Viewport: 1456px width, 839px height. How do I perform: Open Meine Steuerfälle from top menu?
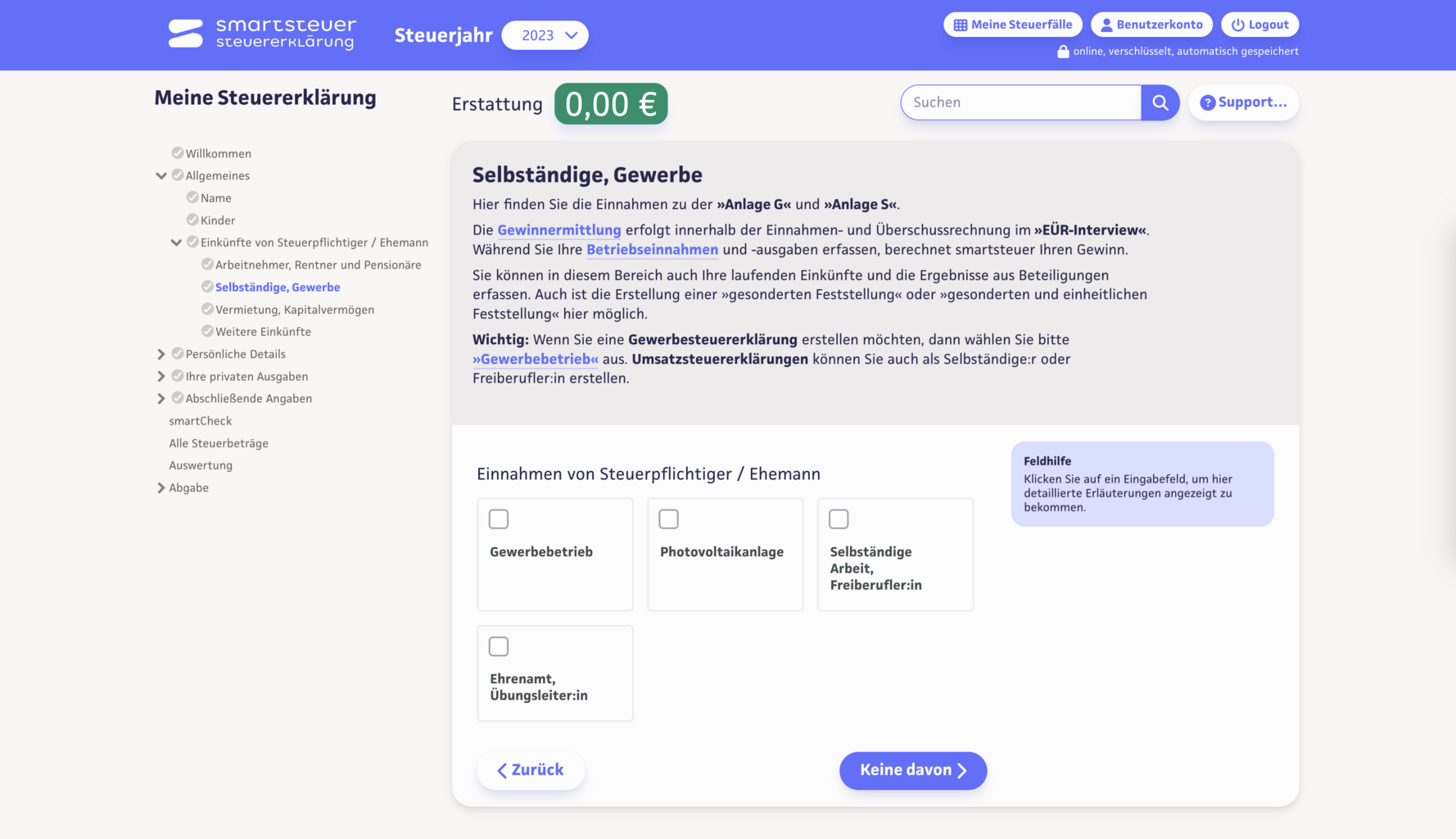1012,25
